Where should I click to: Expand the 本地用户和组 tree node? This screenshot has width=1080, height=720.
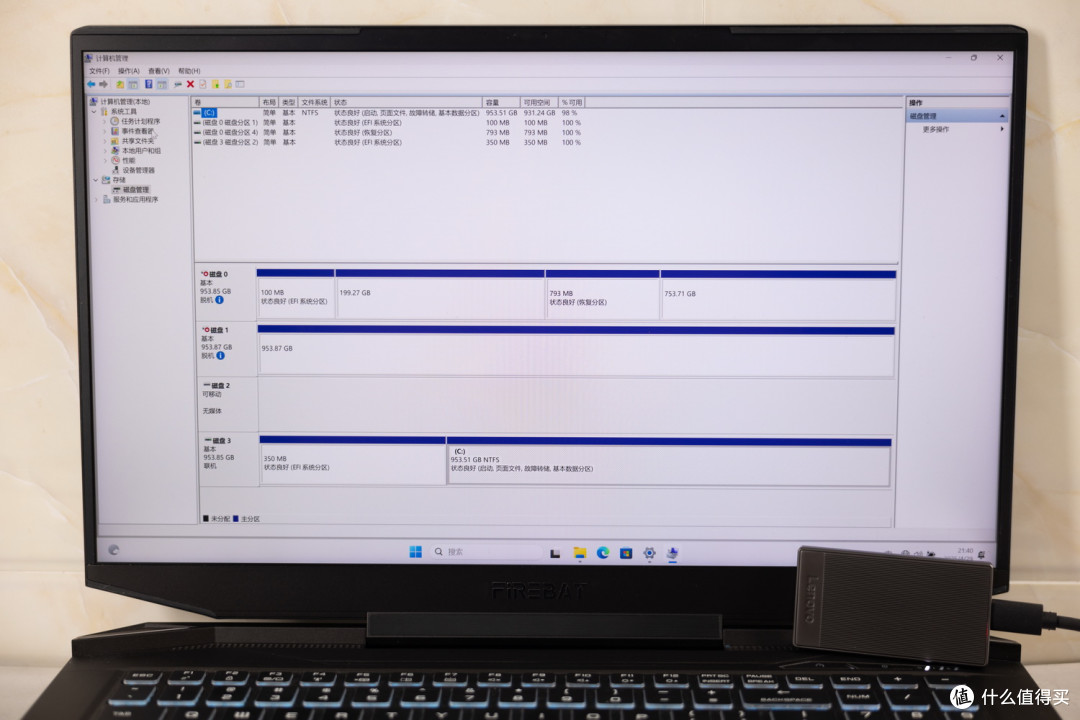[x=105, y=150]
